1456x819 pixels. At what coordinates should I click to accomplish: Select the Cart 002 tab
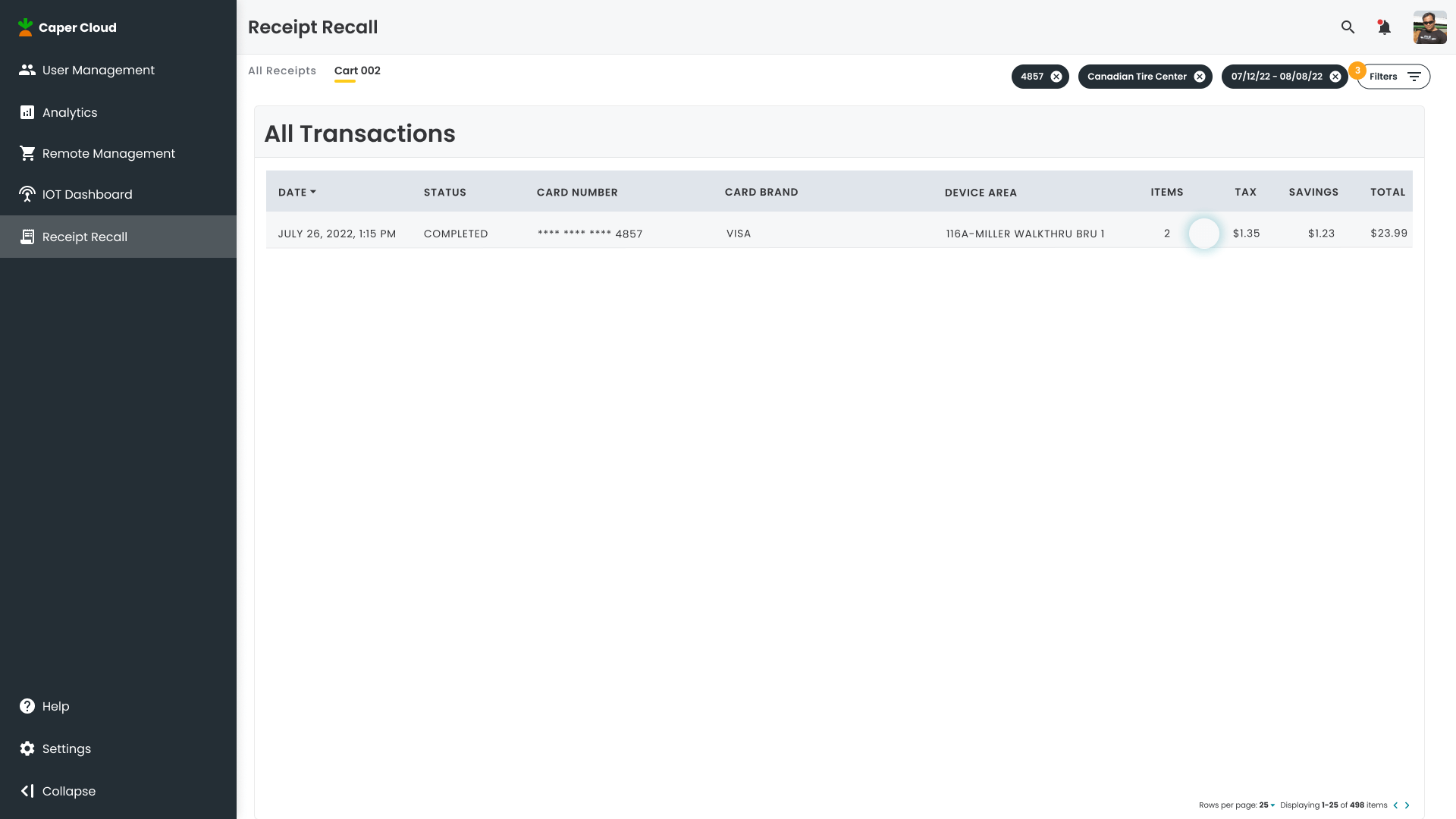pyautogui.click(x=357, y=71)
